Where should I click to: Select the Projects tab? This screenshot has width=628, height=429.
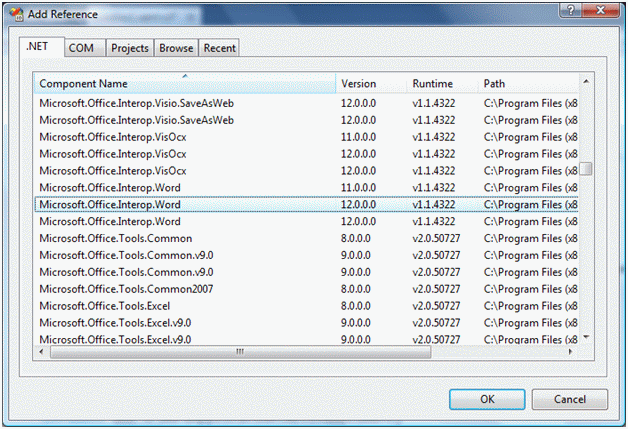click(x=130, y=48)
